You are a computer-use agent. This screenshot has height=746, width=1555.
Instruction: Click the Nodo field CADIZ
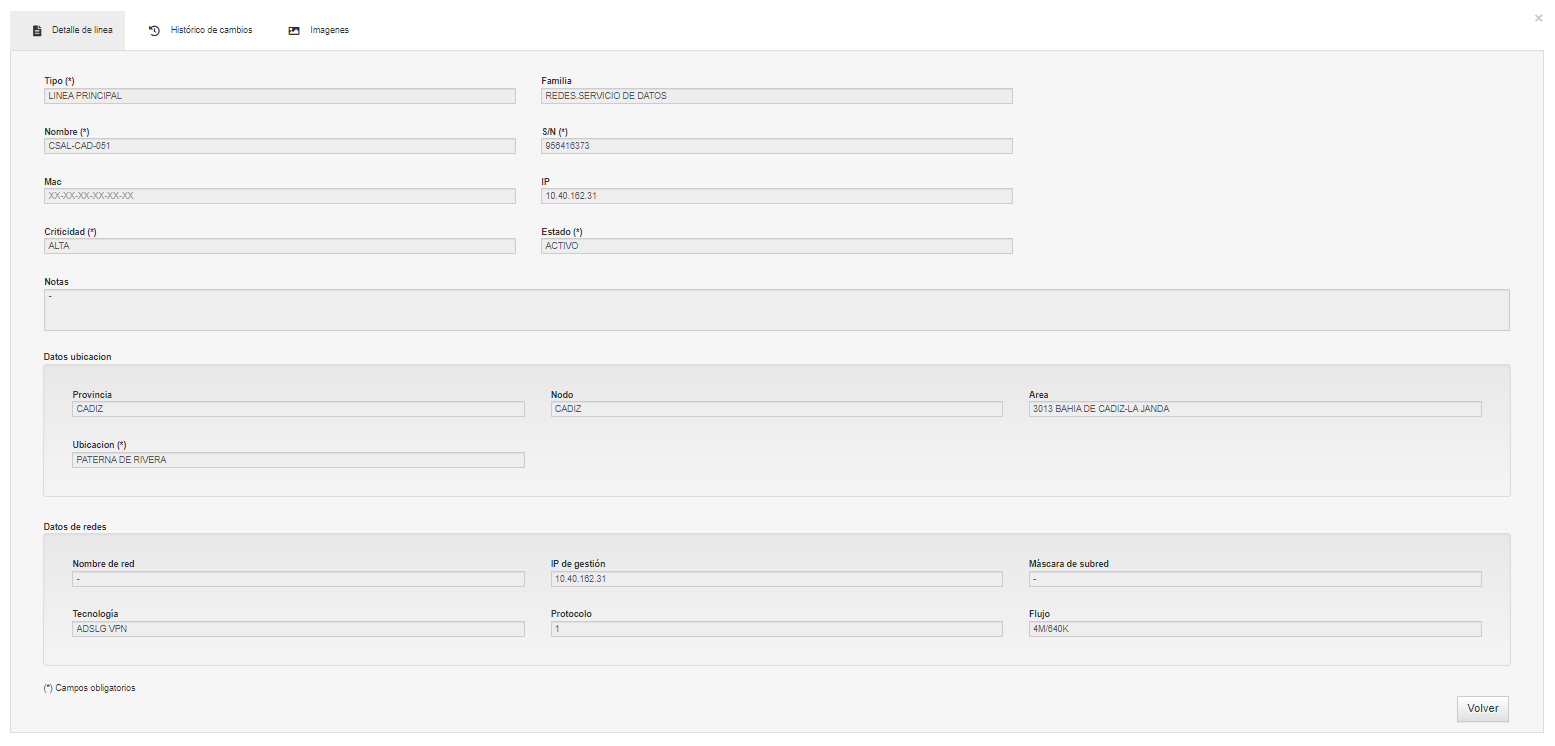pos(776,409)
